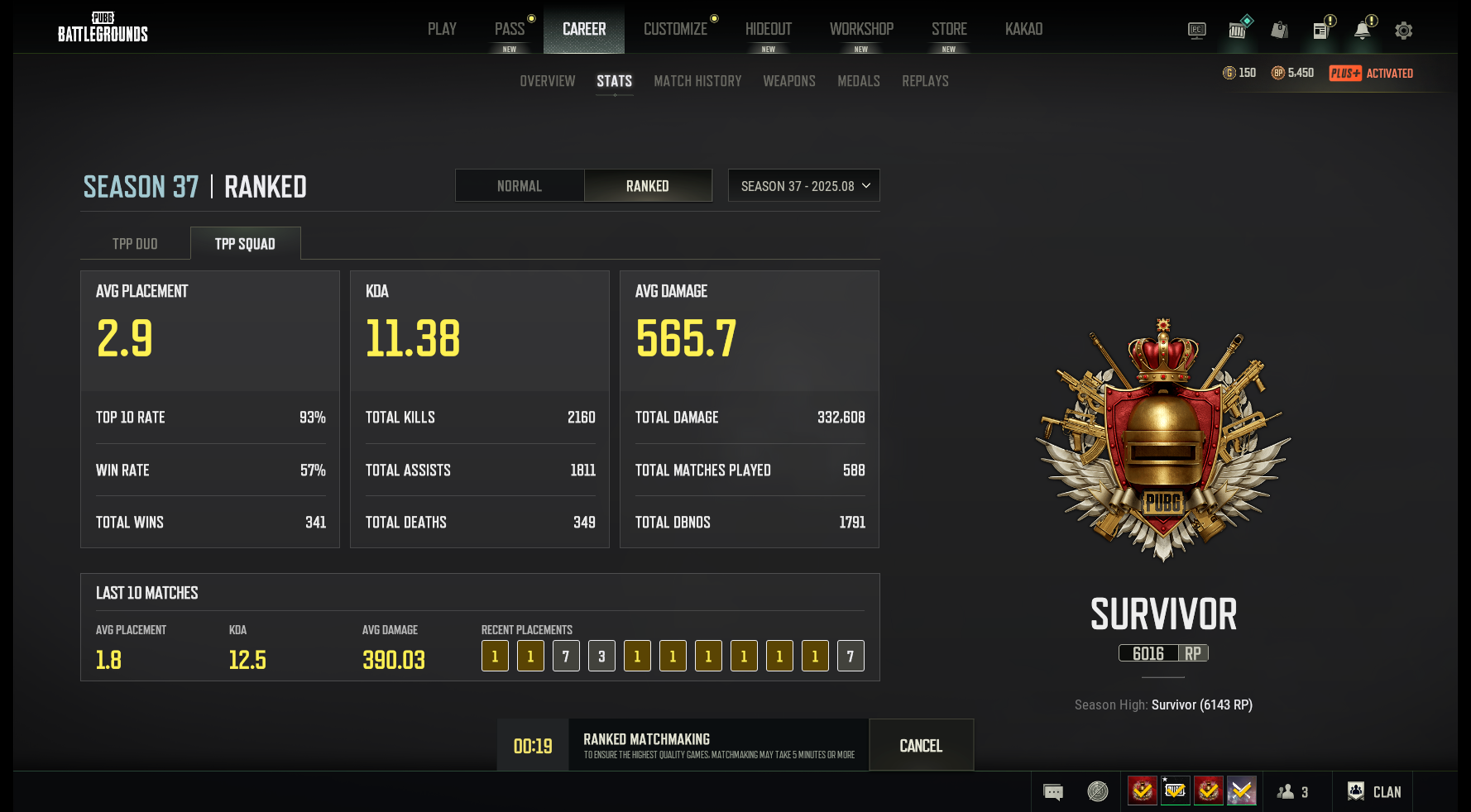Open the Store menu
1471x812 pixels.
click(x=949, y=29)
